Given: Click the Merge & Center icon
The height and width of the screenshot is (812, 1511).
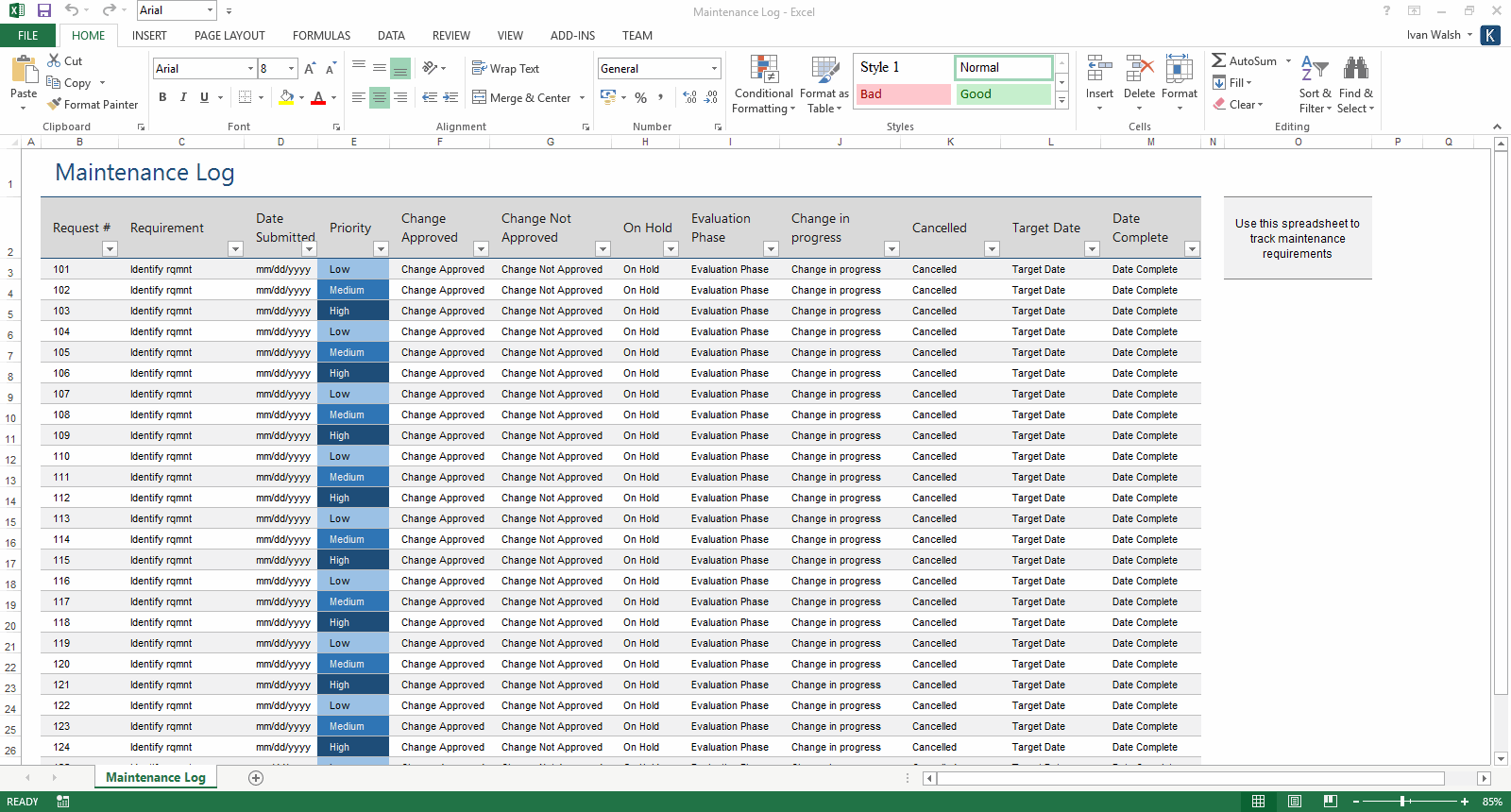Looking at the screenshot, I should 480,97.
